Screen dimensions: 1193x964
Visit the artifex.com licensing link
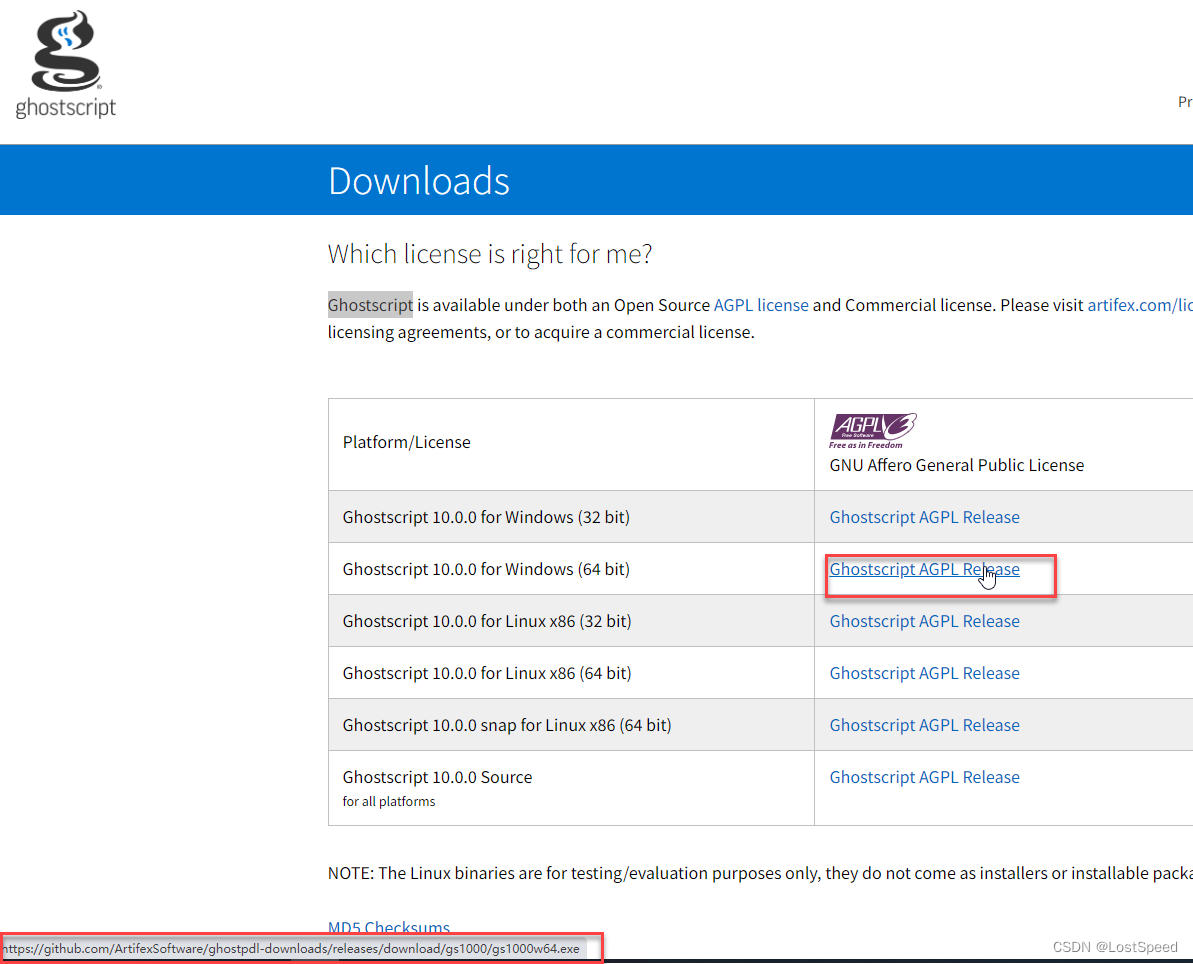[x=1139, y=305]
